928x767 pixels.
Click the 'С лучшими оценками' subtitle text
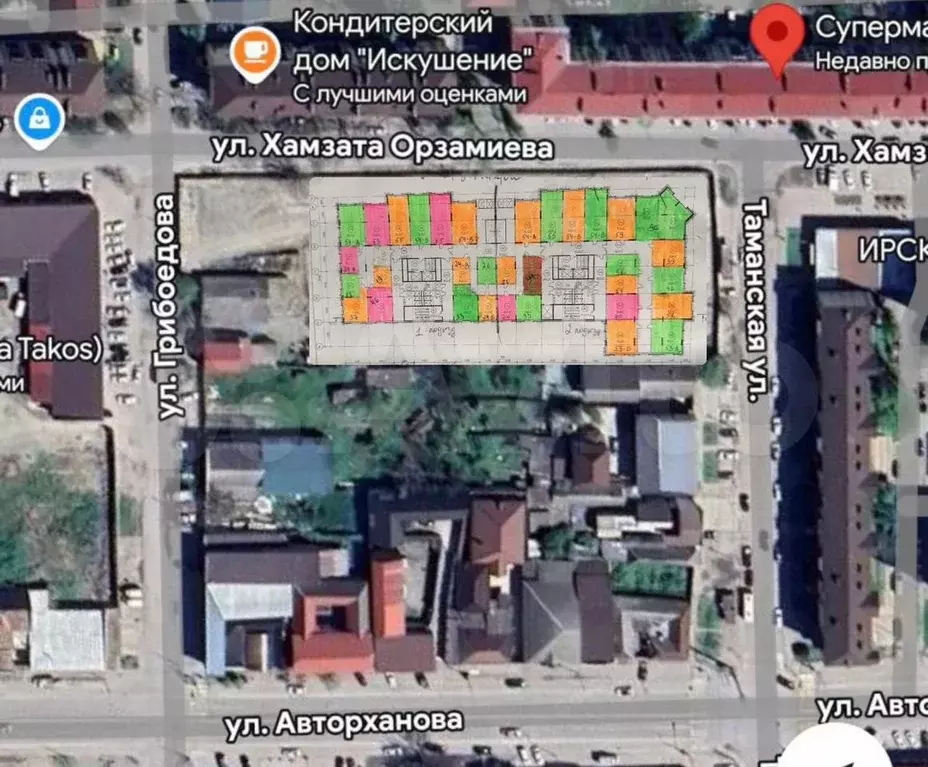click(x=410, y=94)
